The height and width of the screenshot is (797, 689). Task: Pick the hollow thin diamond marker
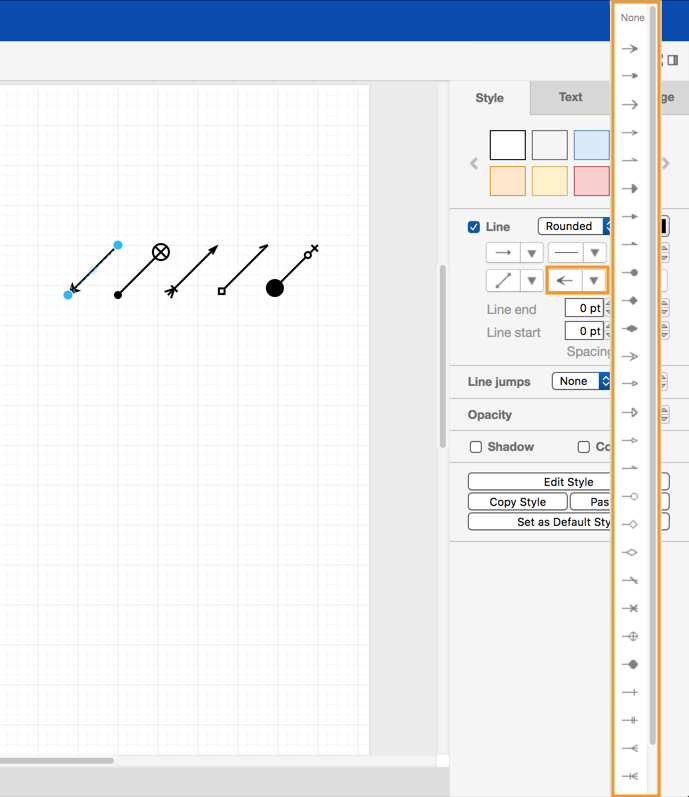click(x=631, y=553)
